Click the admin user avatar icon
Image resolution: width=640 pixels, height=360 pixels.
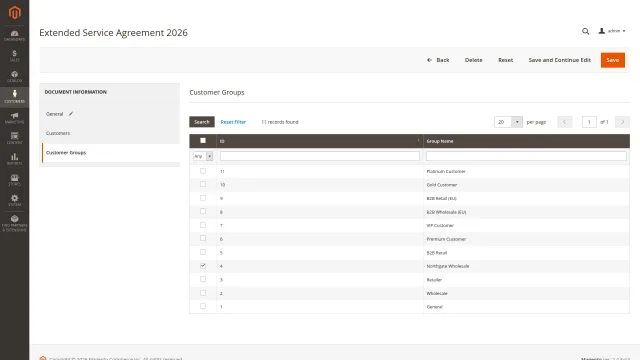tap(602, 31)
